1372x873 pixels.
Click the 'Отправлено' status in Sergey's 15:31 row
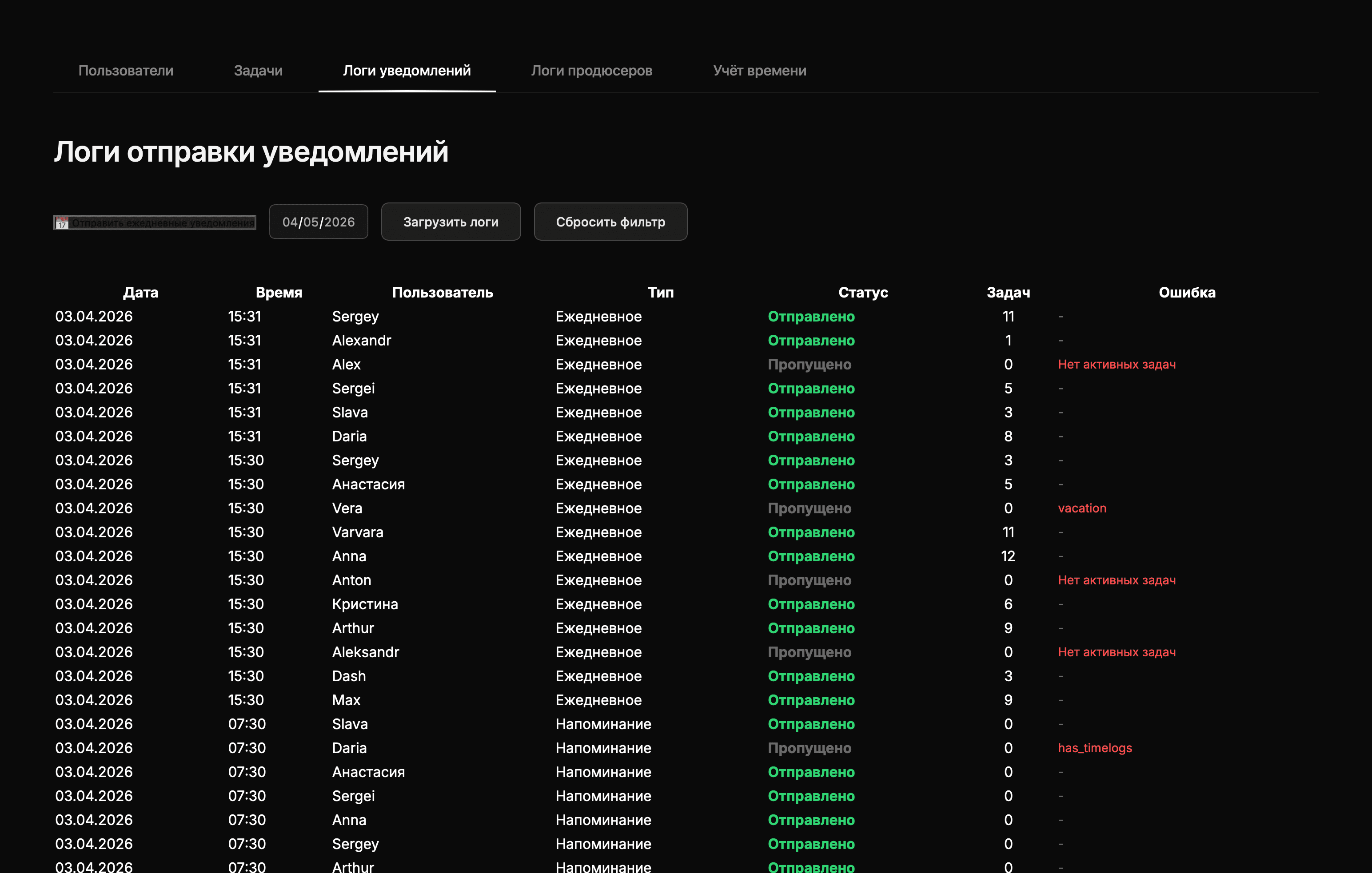[x=811, y=317]
